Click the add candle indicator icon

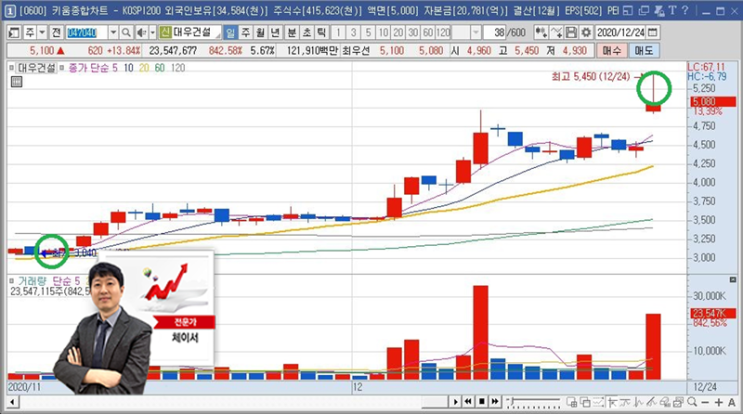tap(541, 32)
